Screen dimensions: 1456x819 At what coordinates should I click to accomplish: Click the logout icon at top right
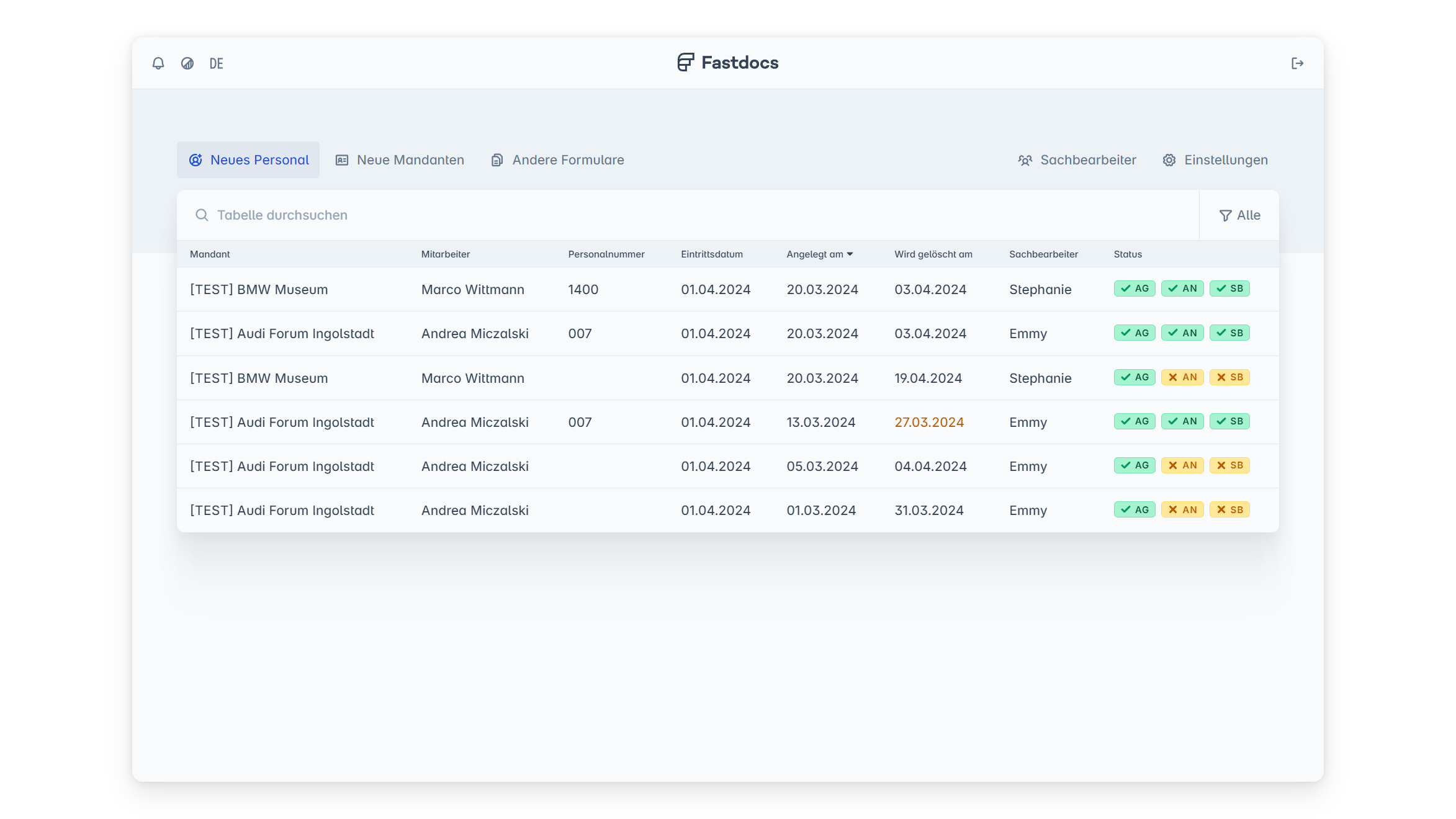click(x=1297, y=63)
